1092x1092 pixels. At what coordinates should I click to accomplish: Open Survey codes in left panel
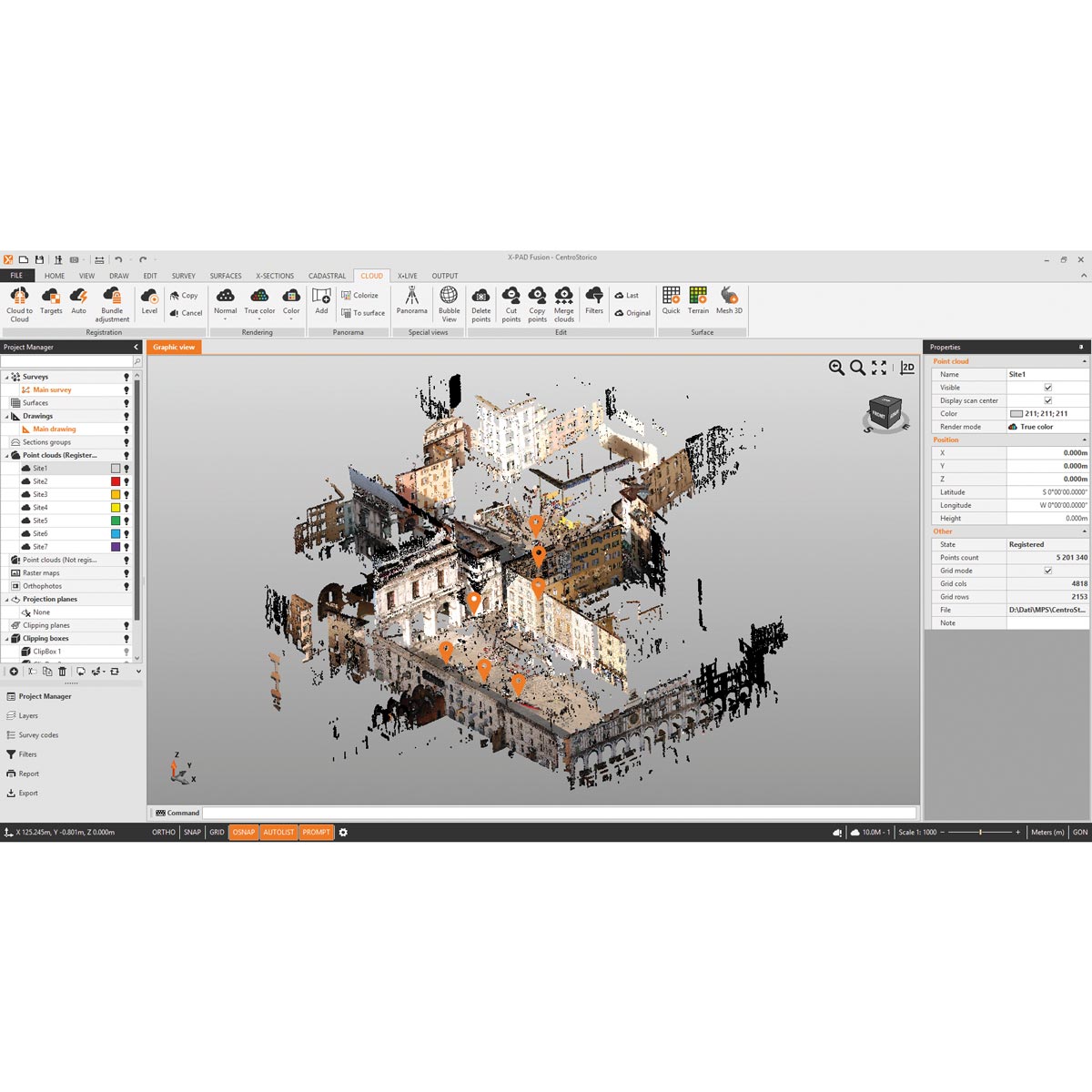pyautogui.click(x=38, y=735)
